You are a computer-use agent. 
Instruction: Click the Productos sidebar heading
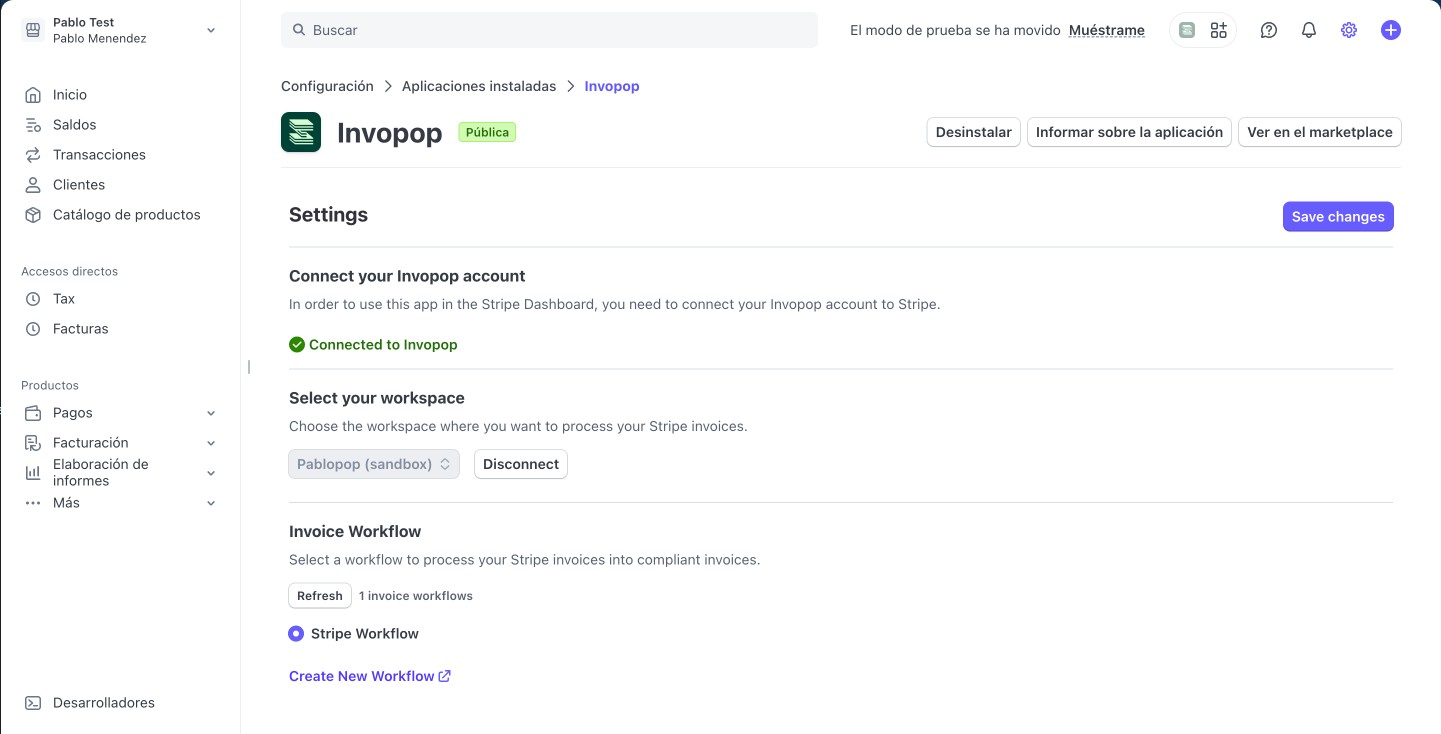point(50,385)
